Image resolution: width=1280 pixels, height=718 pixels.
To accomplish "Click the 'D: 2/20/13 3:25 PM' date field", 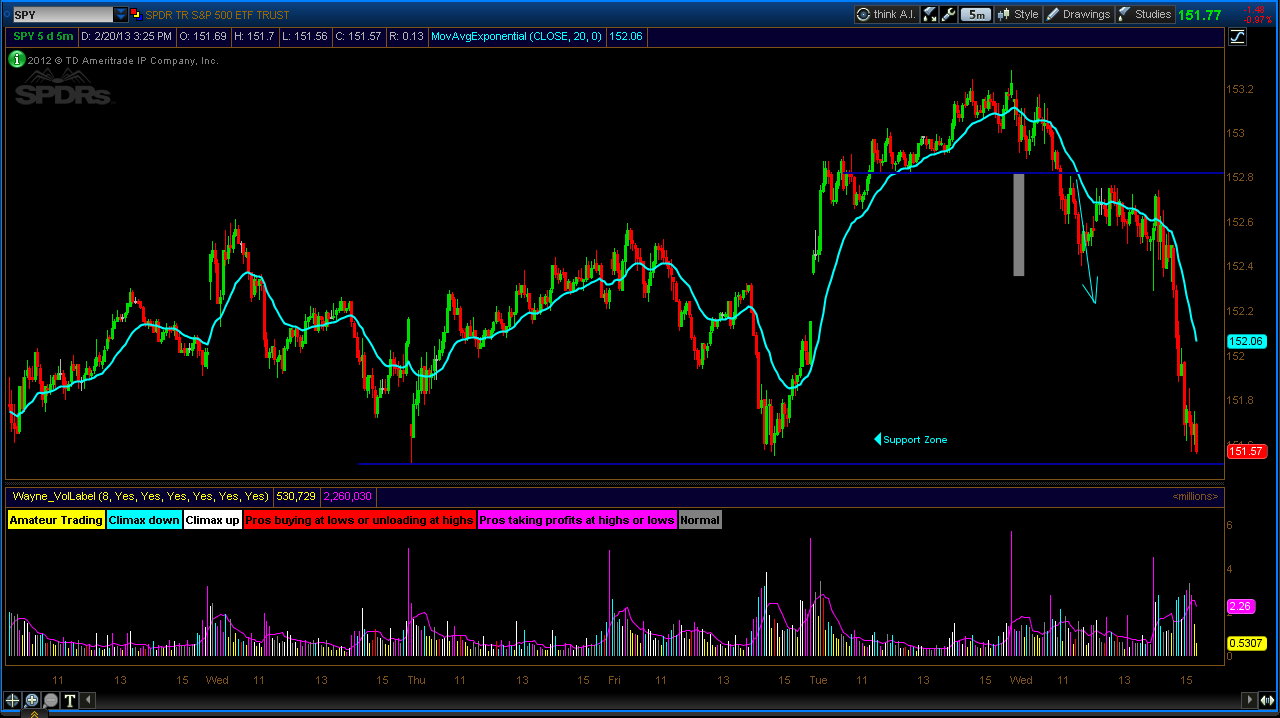I will point(126,36).
